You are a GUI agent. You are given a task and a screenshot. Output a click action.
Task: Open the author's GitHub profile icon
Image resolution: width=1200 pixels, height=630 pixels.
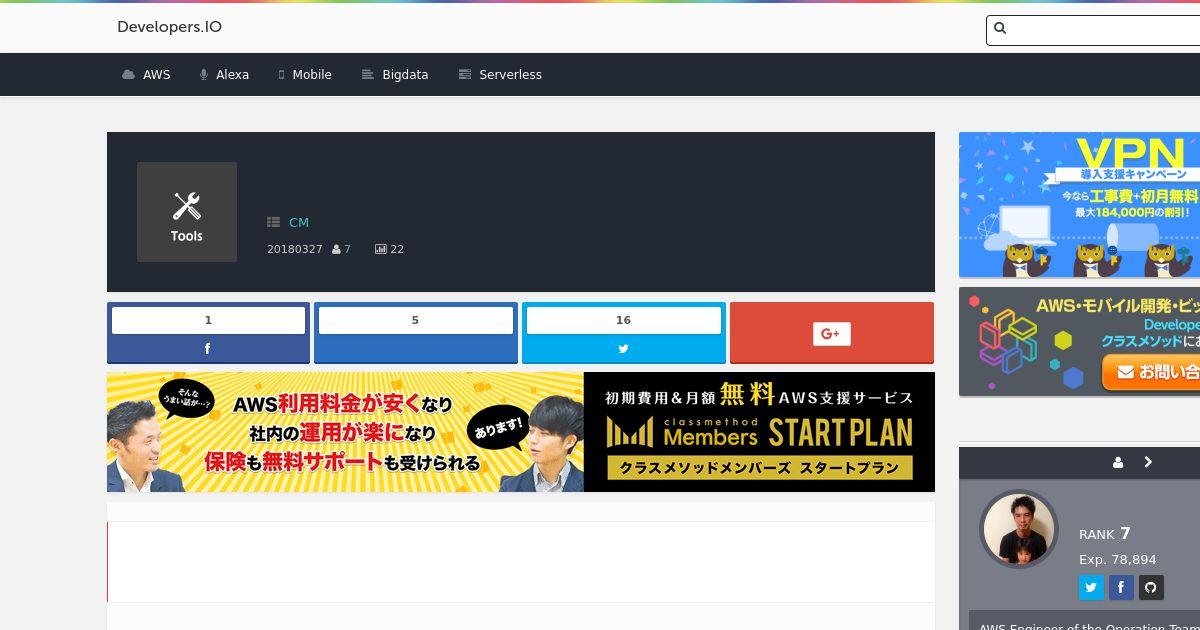click(x=1151, y=588)
